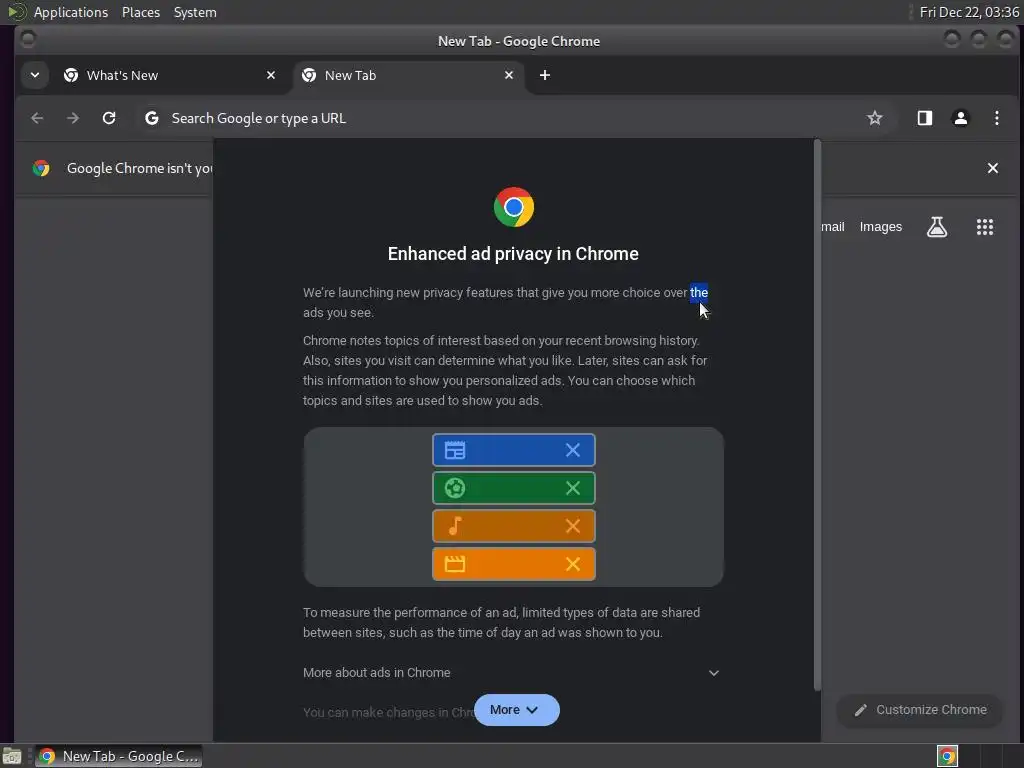This screenshot has width=1024, height=768.
Task: Open the Google apps grid
Action: pyautogui.click(x=985, y=227)
